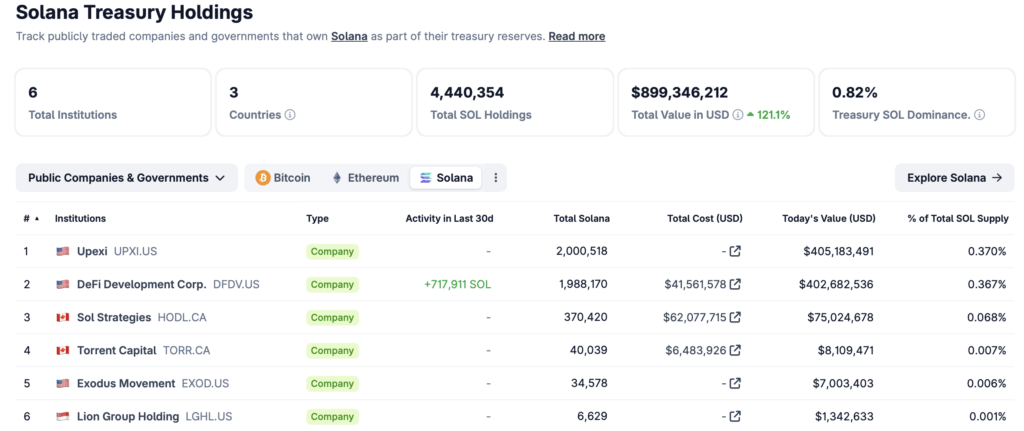Click the $75,024,678 today's value cell
The image size is (1024, 431).
pos(839,317)
